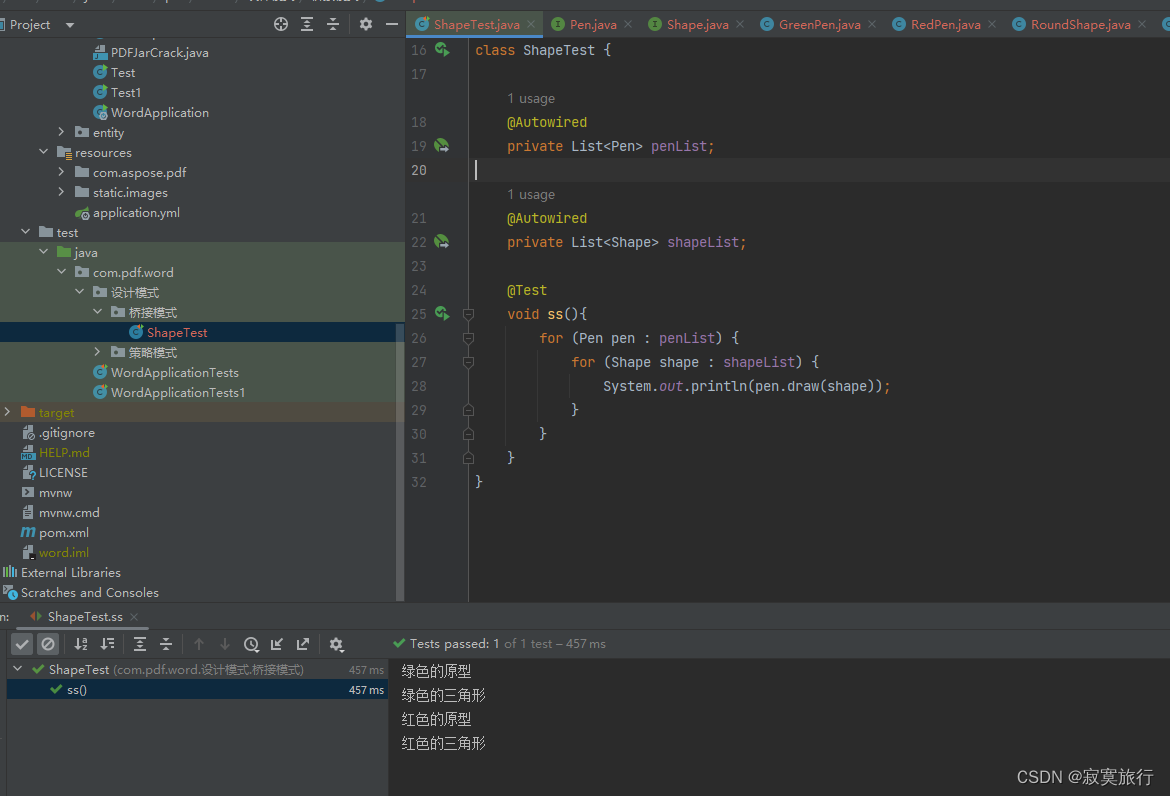Close the Pen.java tab
Screen dimensions: 1170x796
(628, 25)
